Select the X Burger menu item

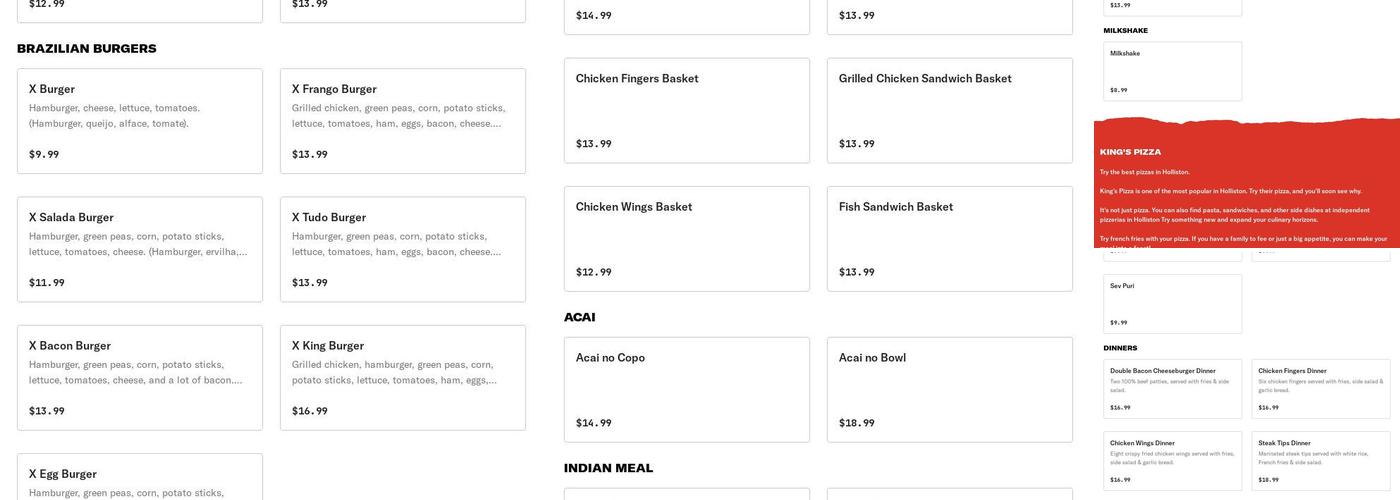(x=140, y=120)
